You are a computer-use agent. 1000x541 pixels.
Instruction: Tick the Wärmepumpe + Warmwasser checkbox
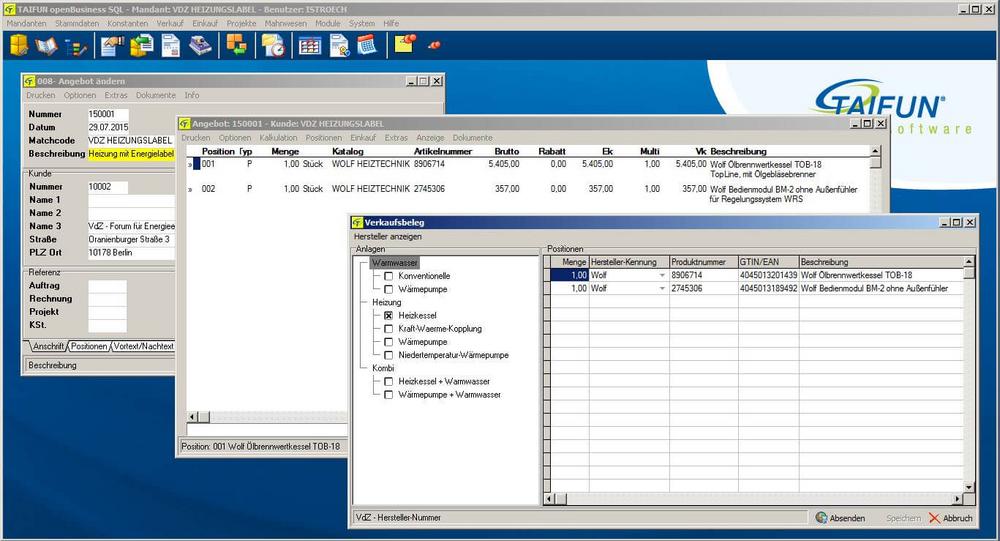[x=389, y=395]
